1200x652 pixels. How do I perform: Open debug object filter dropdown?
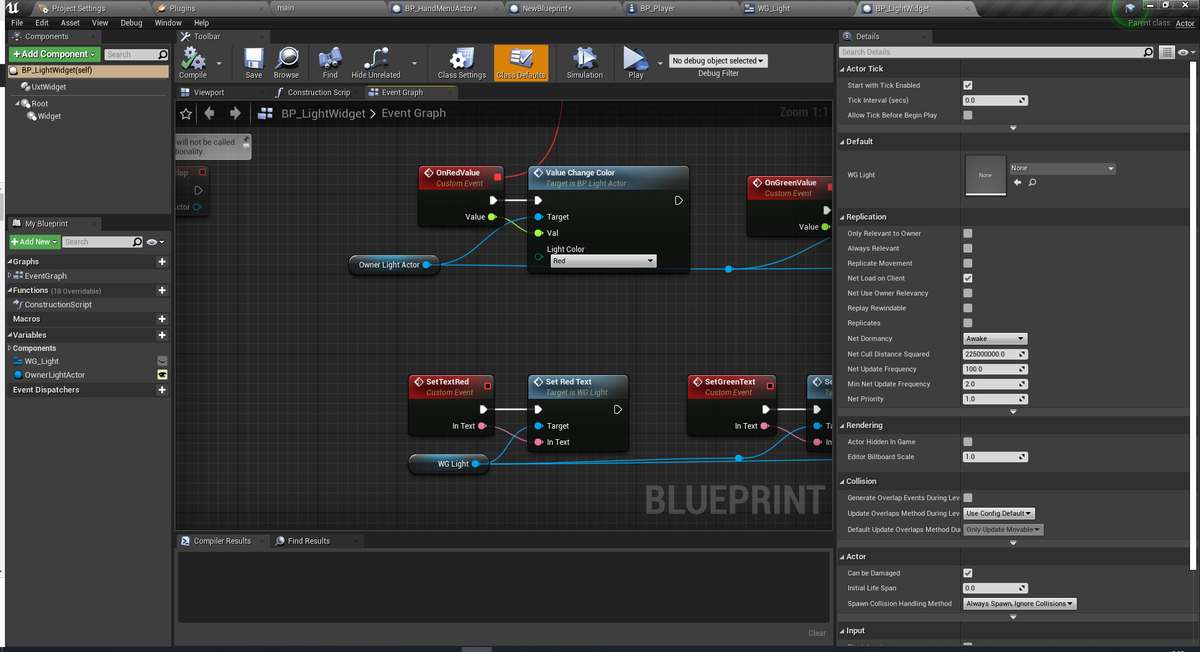pyautogui.click(x=718, y=61)
